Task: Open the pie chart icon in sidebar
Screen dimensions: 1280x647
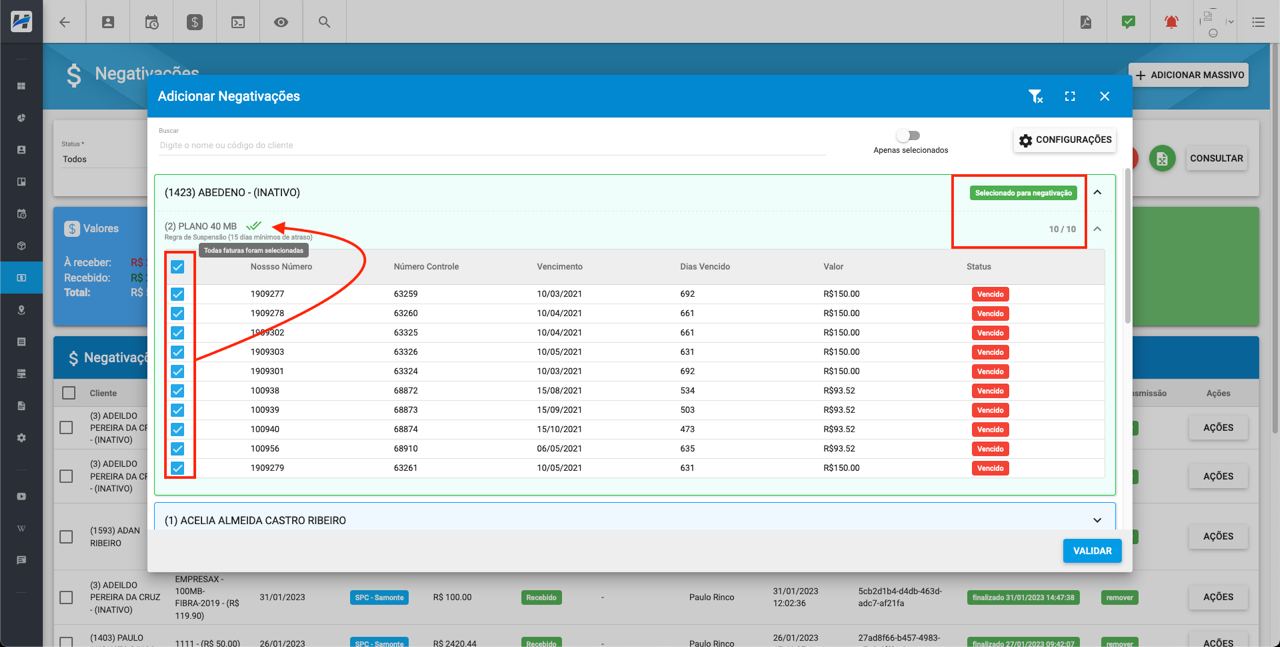Action: pos(21,118)
